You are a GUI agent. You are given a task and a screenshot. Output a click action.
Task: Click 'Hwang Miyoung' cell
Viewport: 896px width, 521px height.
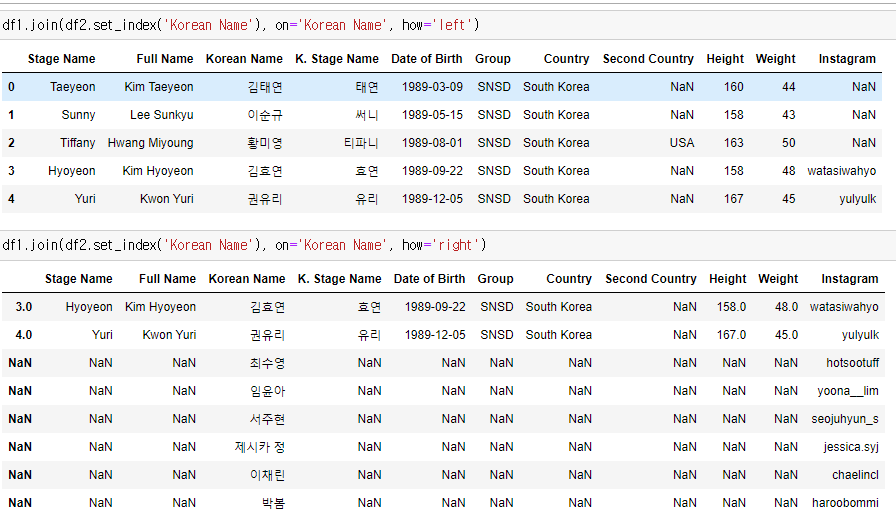(x=150, y=143)
